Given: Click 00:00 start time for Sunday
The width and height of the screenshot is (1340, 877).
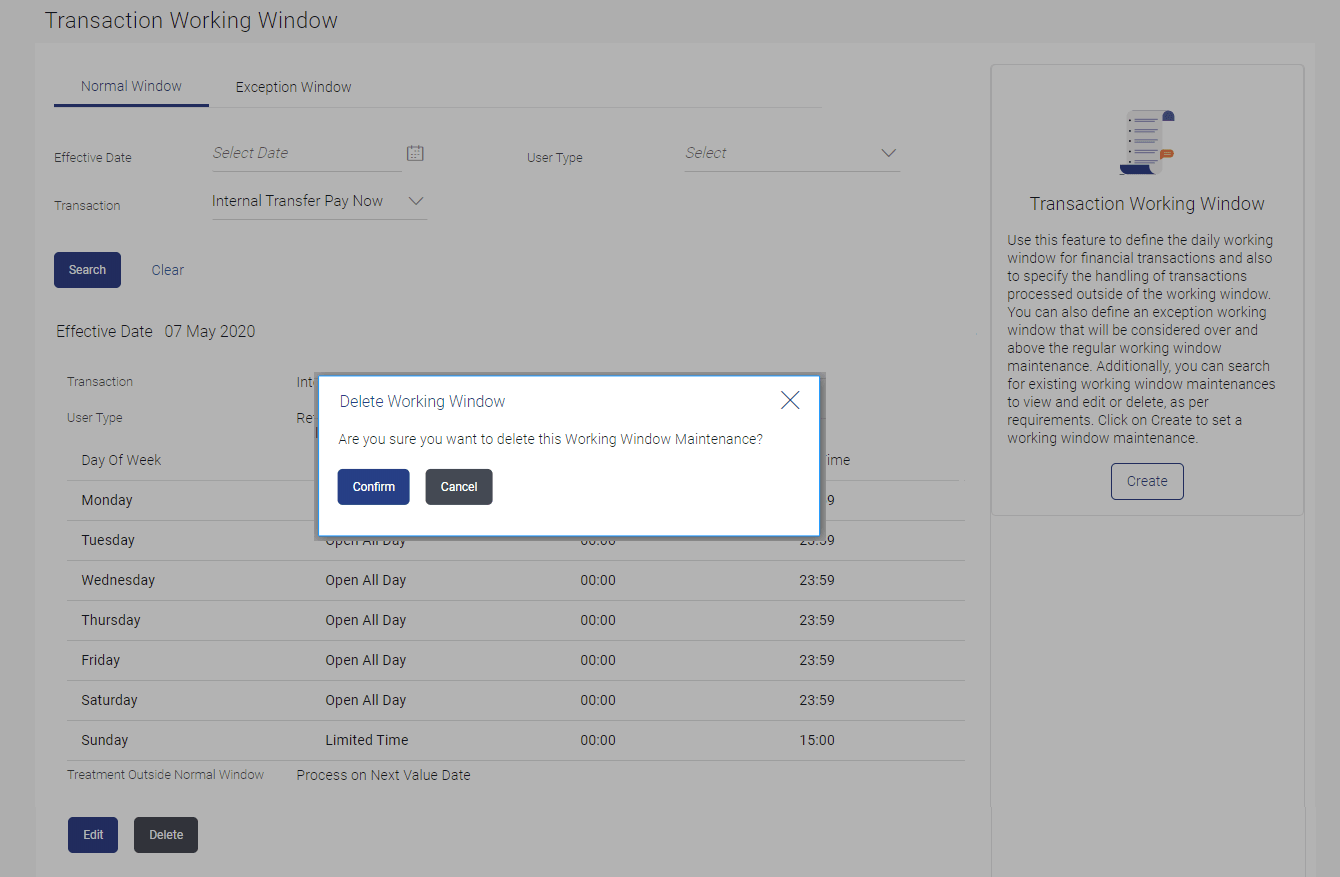Looking at the screenshot, I should coord(598,740).
